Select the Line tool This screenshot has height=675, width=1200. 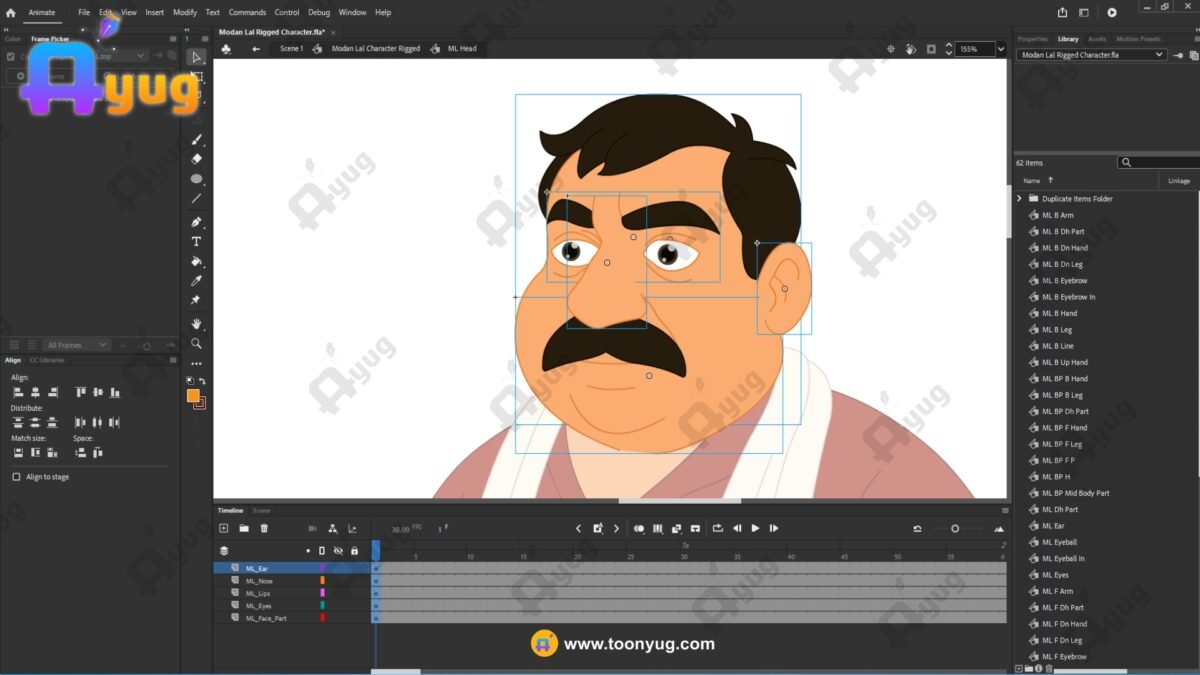(196, 199)
